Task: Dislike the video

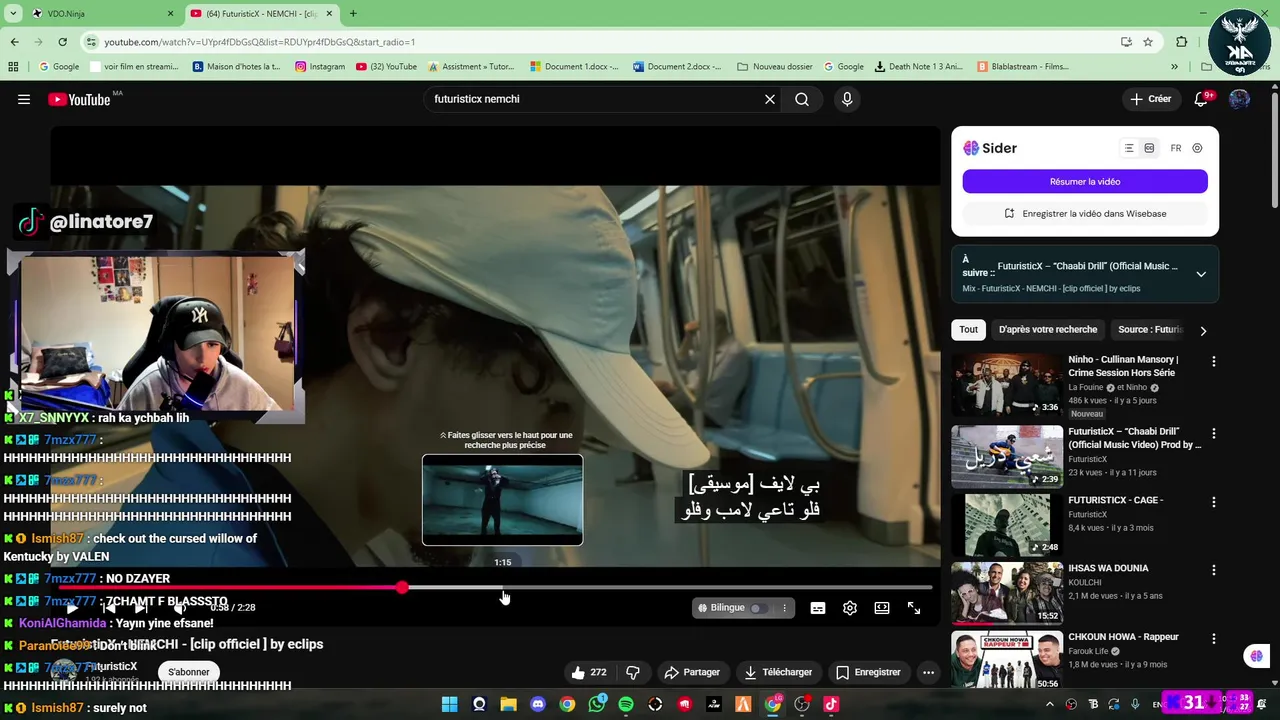Action: [632, 672]
